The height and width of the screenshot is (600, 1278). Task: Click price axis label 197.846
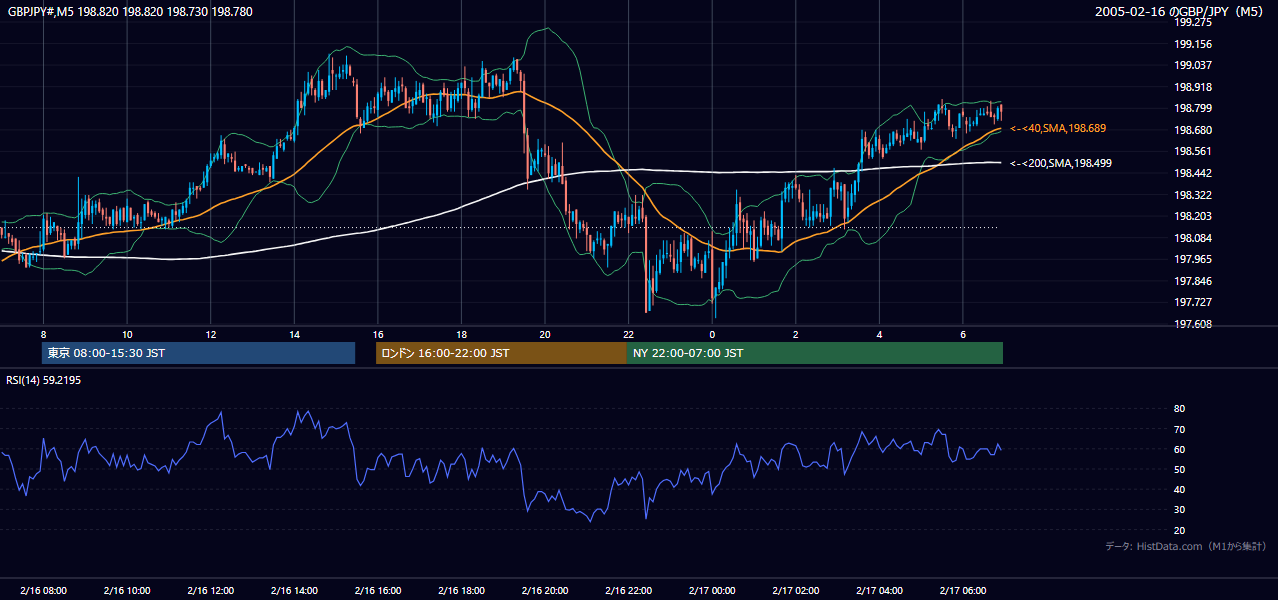click(x=1193, y=281)
